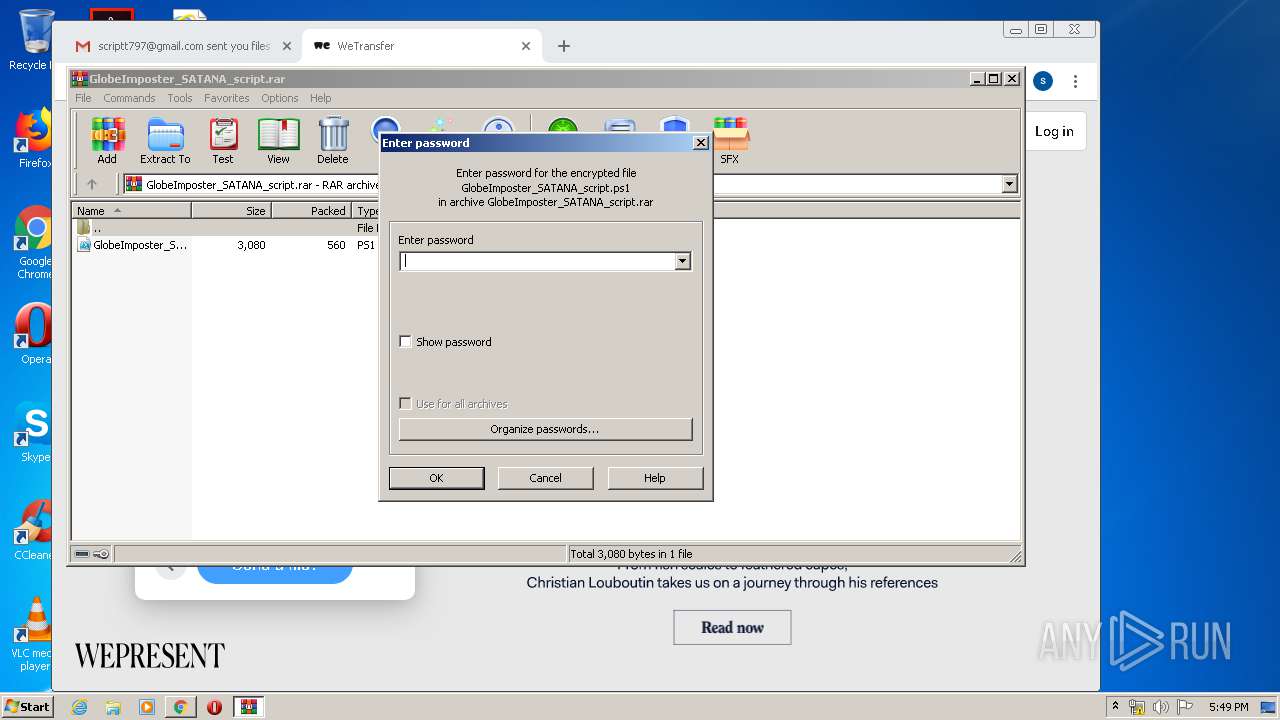Select the GlobeImposter_S... file row
1280x720 pixels.
[131, 245]
